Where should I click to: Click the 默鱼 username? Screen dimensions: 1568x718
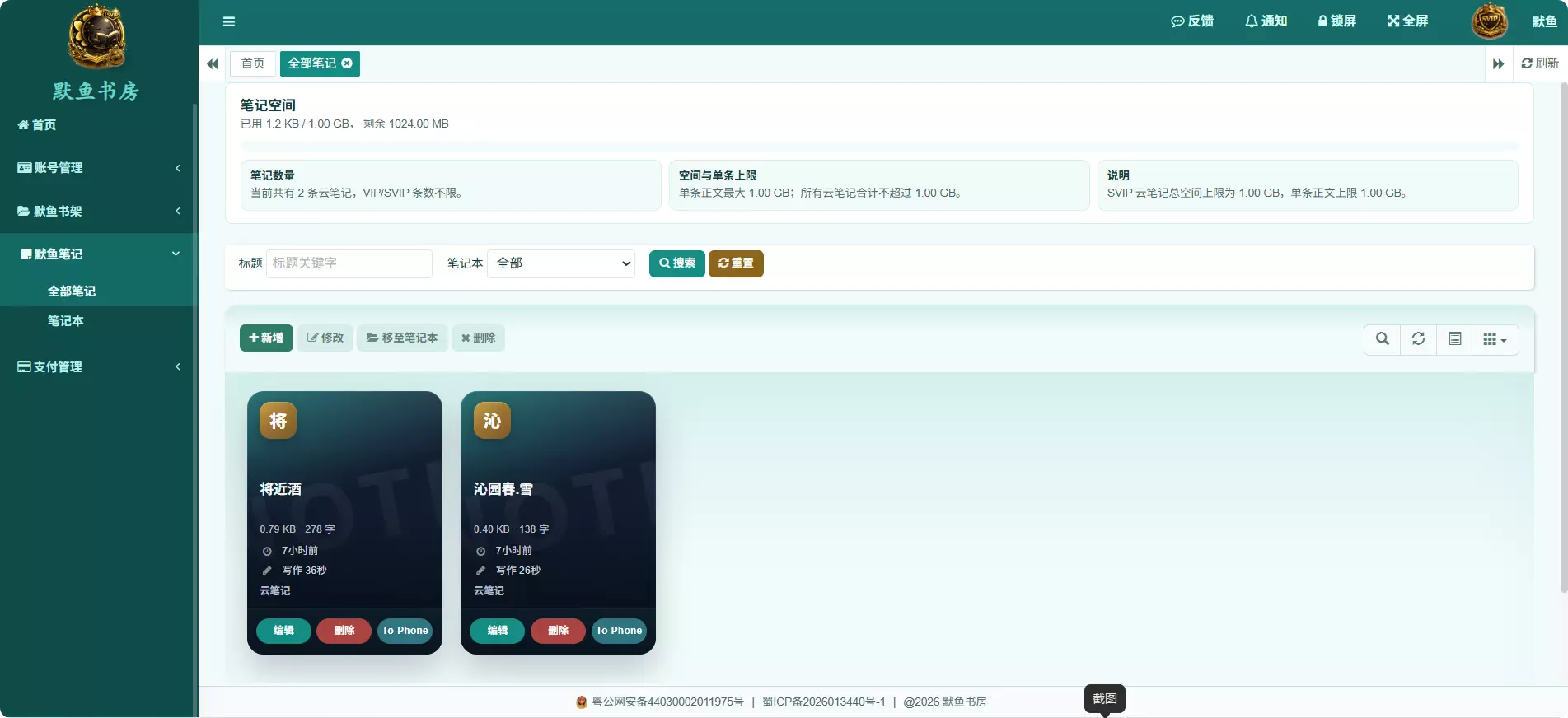click(1544, 21)
